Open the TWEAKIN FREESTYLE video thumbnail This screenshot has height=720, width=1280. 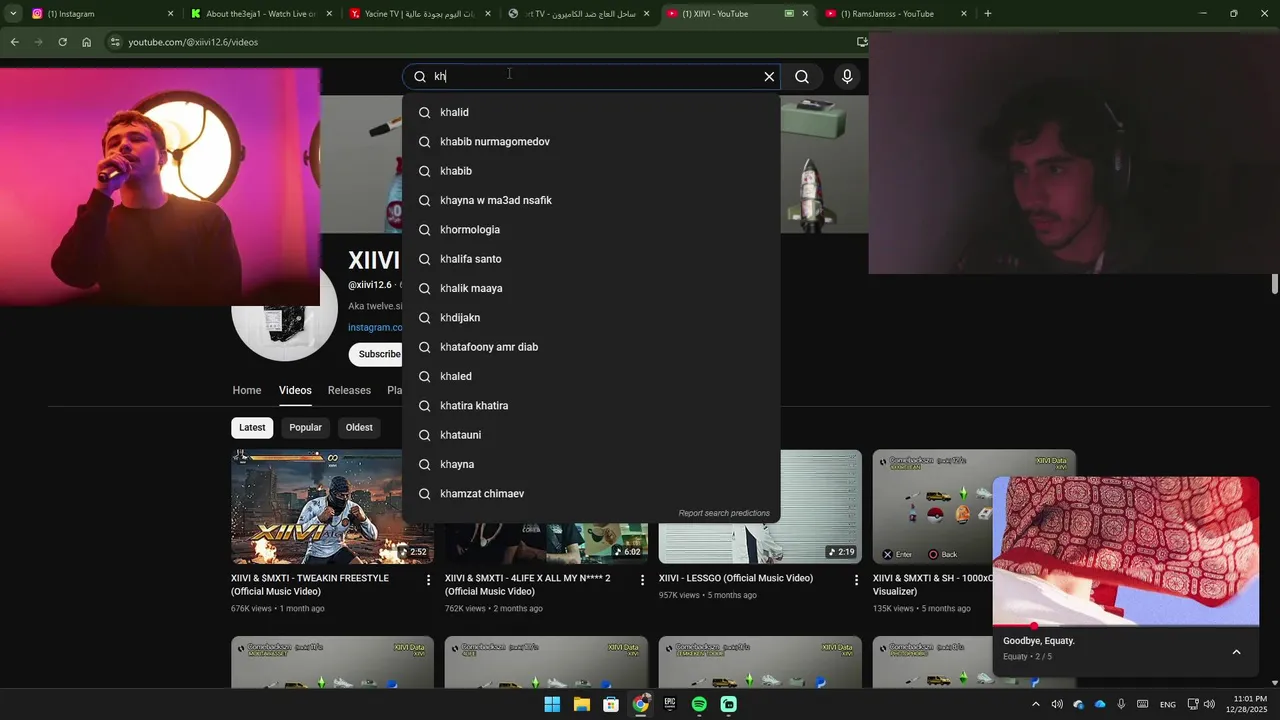[332, 507]
